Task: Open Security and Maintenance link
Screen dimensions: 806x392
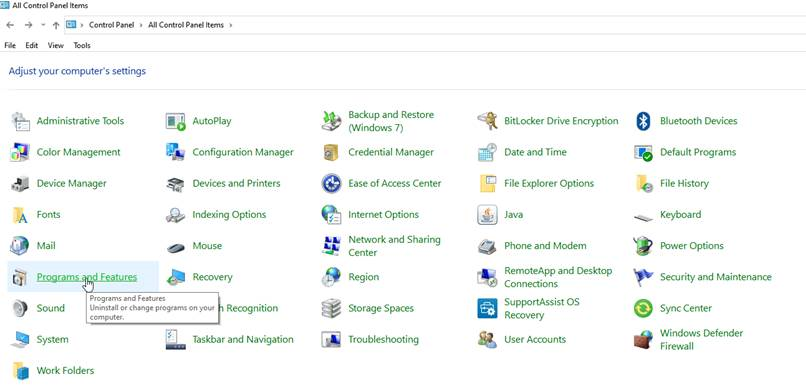Action: tap(716, 277)
